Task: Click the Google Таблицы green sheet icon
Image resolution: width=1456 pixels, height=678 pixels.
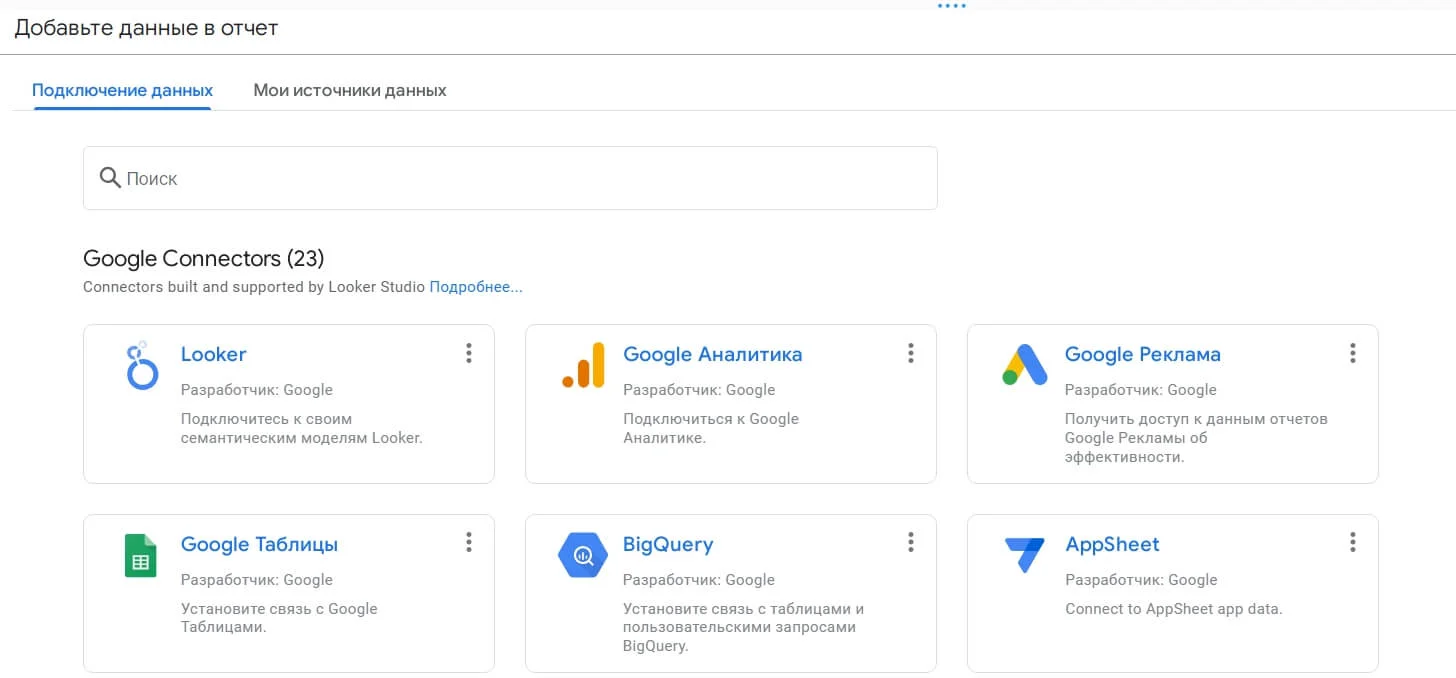Action: pos(141,556)
